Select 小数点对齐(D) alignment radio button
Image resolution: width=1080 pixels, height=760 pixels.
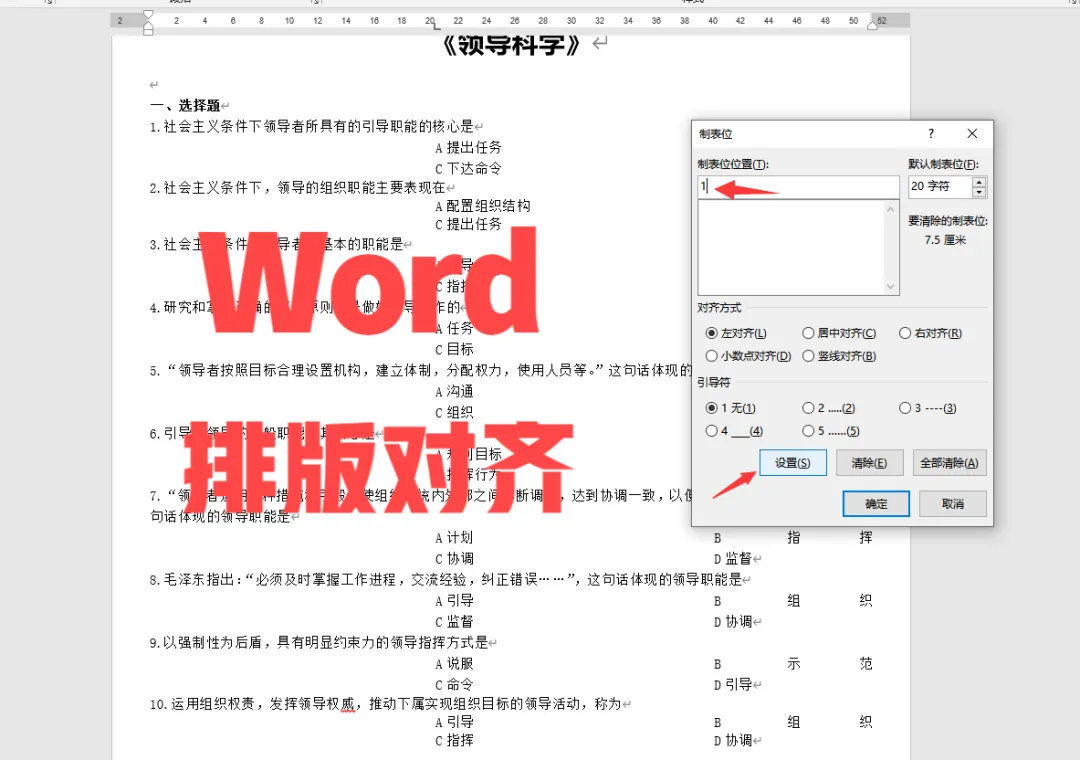click(749, 356)
